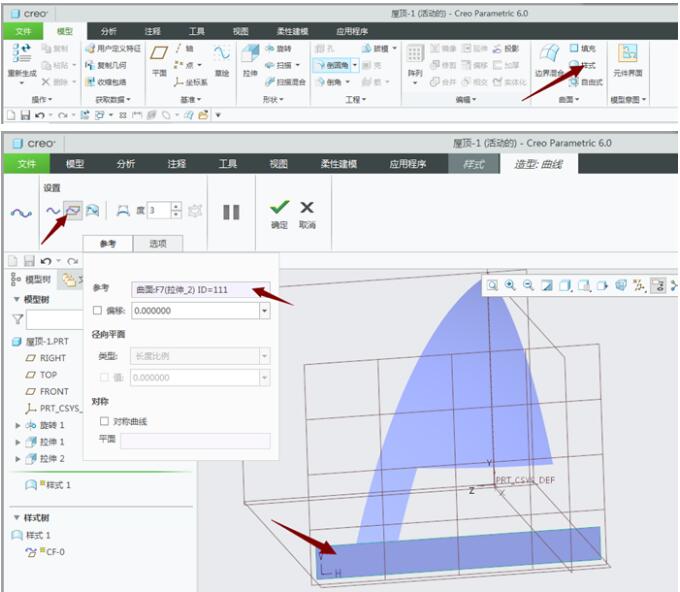Click the 边界混合 (Boundary Blend) tool
Screen dimensions: 680x592
point(549,60)
